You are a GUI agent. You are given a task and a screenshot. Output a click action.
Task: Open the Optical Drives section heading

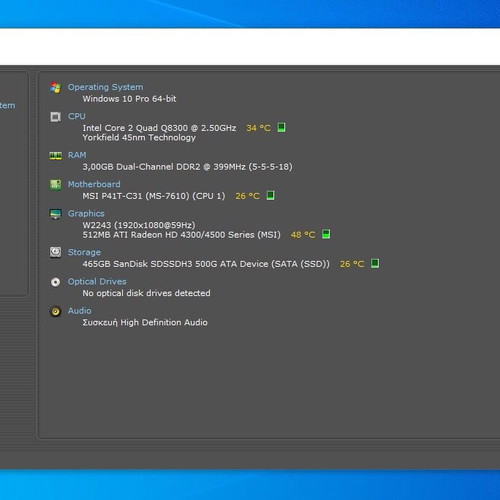click(97, 282)
